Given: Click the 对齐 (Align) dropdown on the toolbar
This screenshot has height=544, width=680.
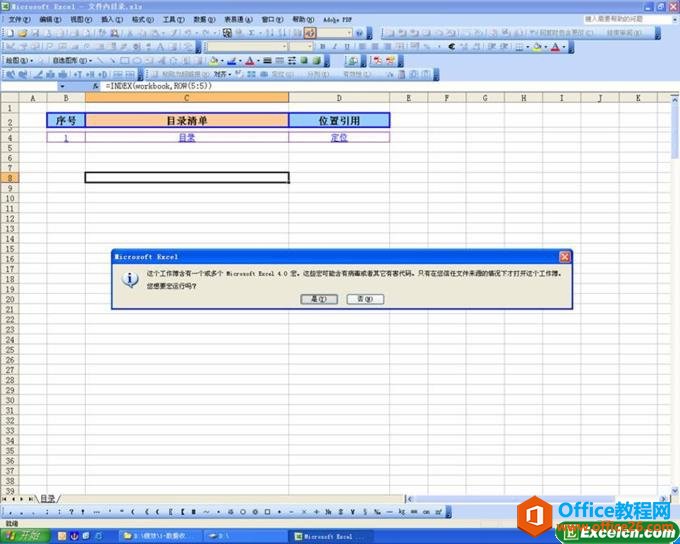Looking at the screenshot, I should pos(222,74).
